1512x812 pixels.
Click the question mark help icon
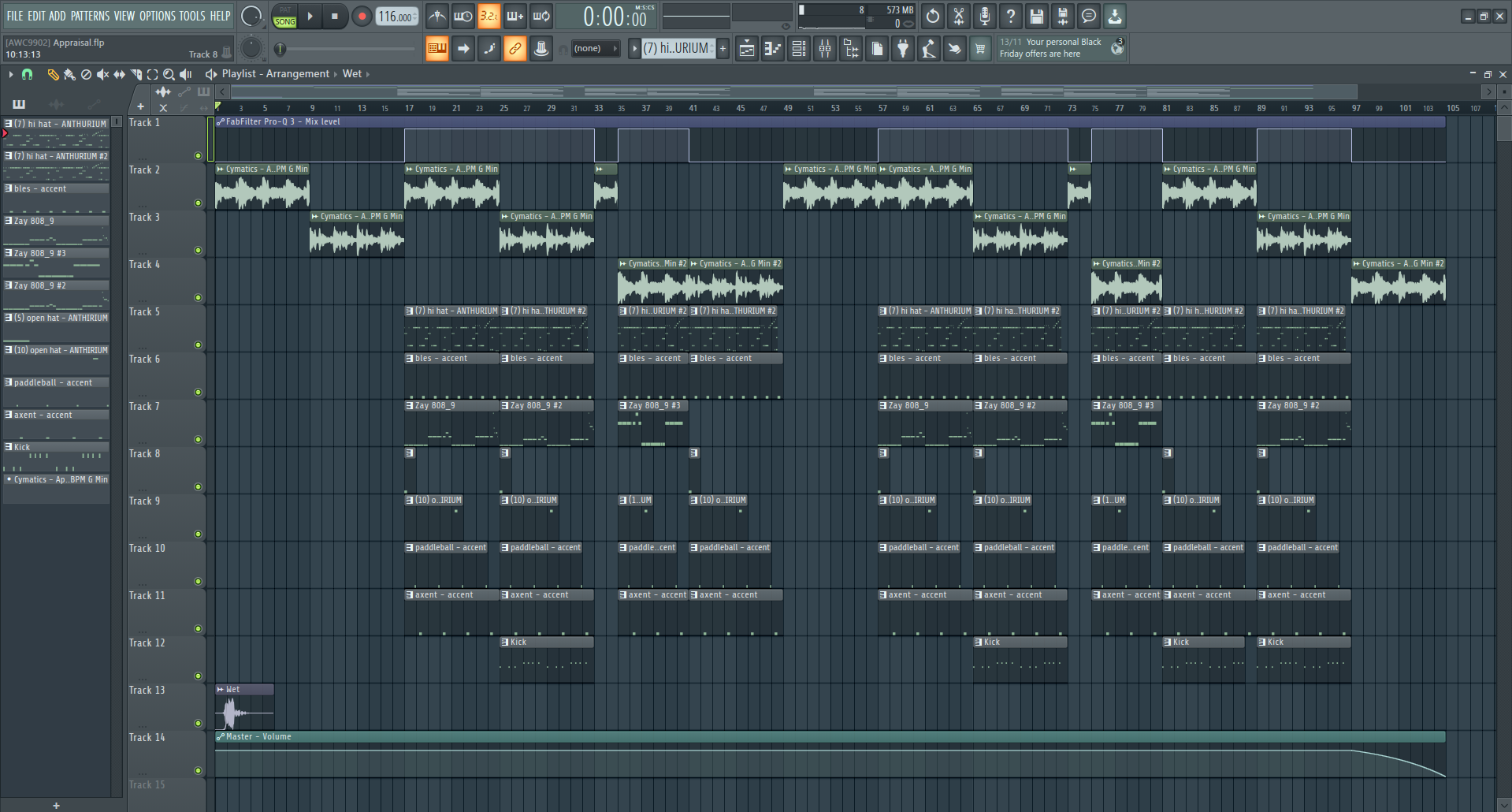1011,16
